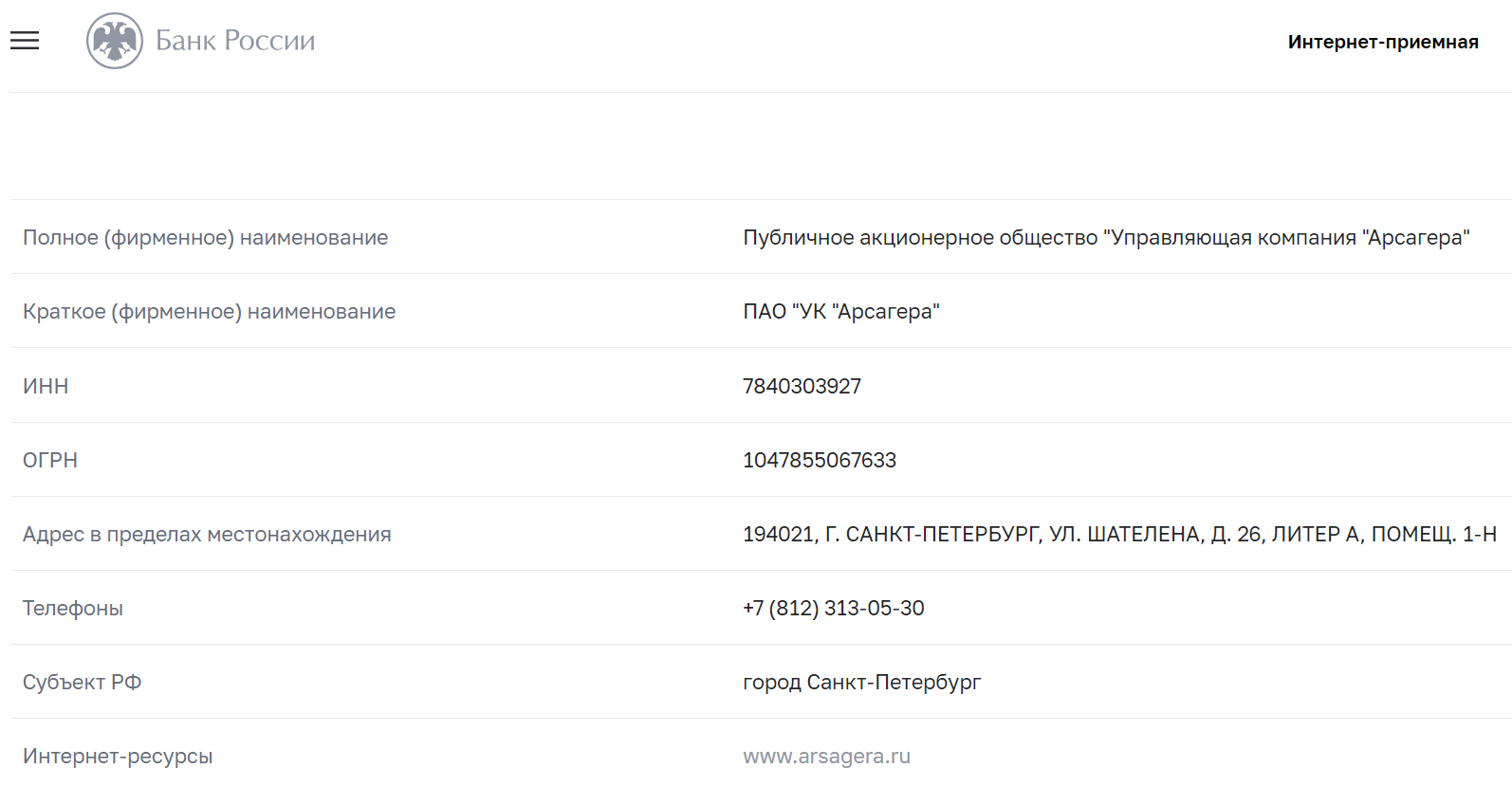Image resolution: width=1512 pixels, height=786 pixels.
Task: Open the www.arsagera.ru website link
Action: (x=826, y=756)
